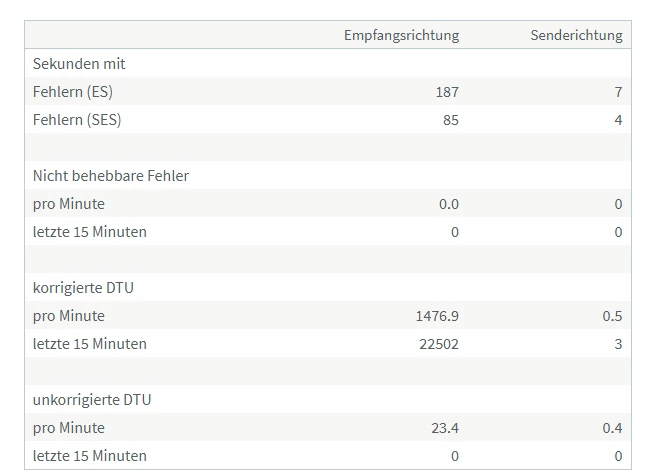Click the Senderichtung column header
The height and width of the screenshot is (476, 651).
[576, 35]
